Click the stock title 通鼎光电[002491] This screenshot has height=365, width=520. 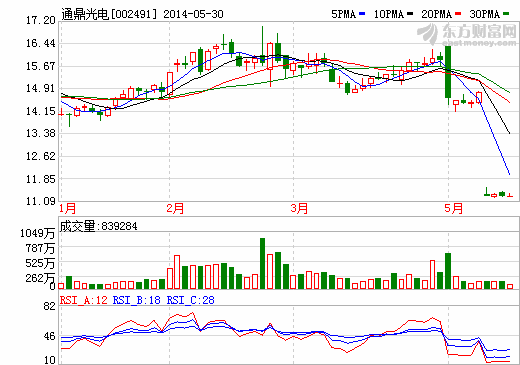[x=109, y=14]
